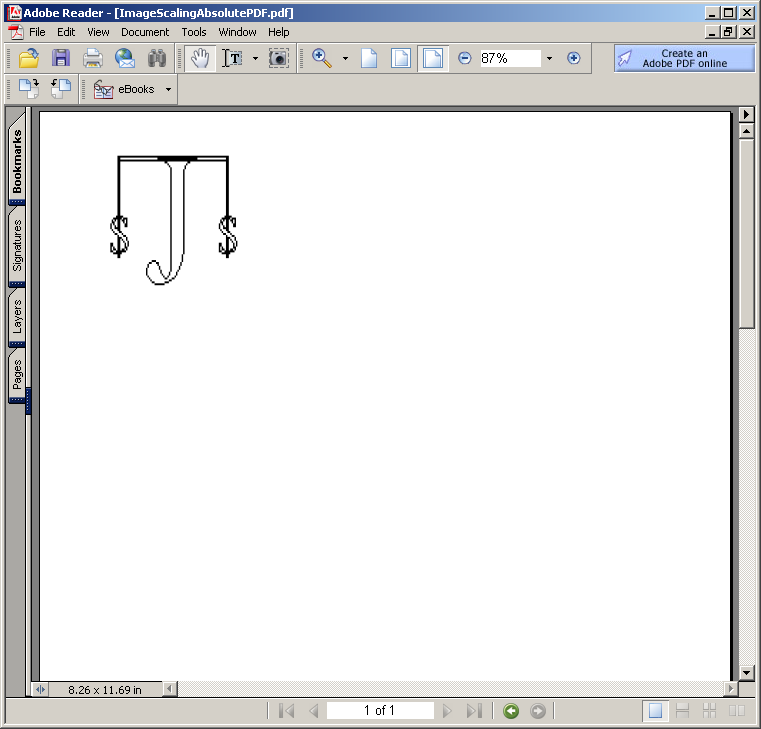Save a copy using floppy disk icon
Viewport: 761px width, 729px height.
[61, 58]
